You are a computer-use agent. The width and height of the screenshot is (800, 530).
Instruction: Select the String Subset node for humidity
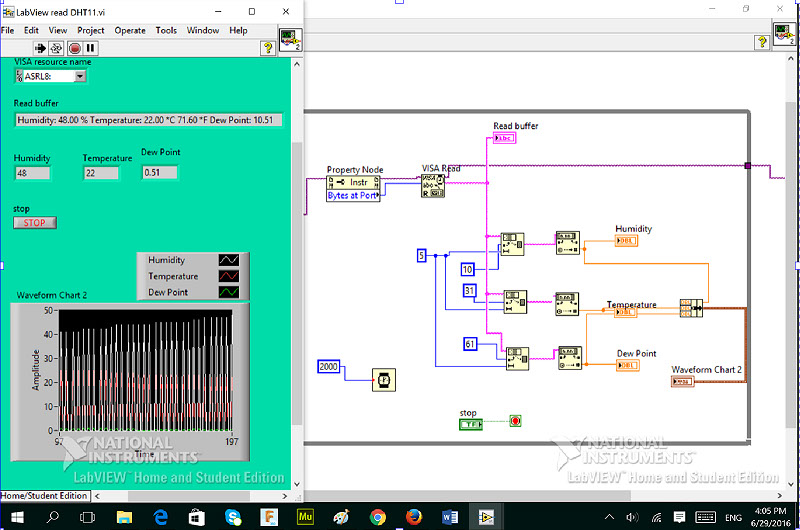tap(512, 244)
